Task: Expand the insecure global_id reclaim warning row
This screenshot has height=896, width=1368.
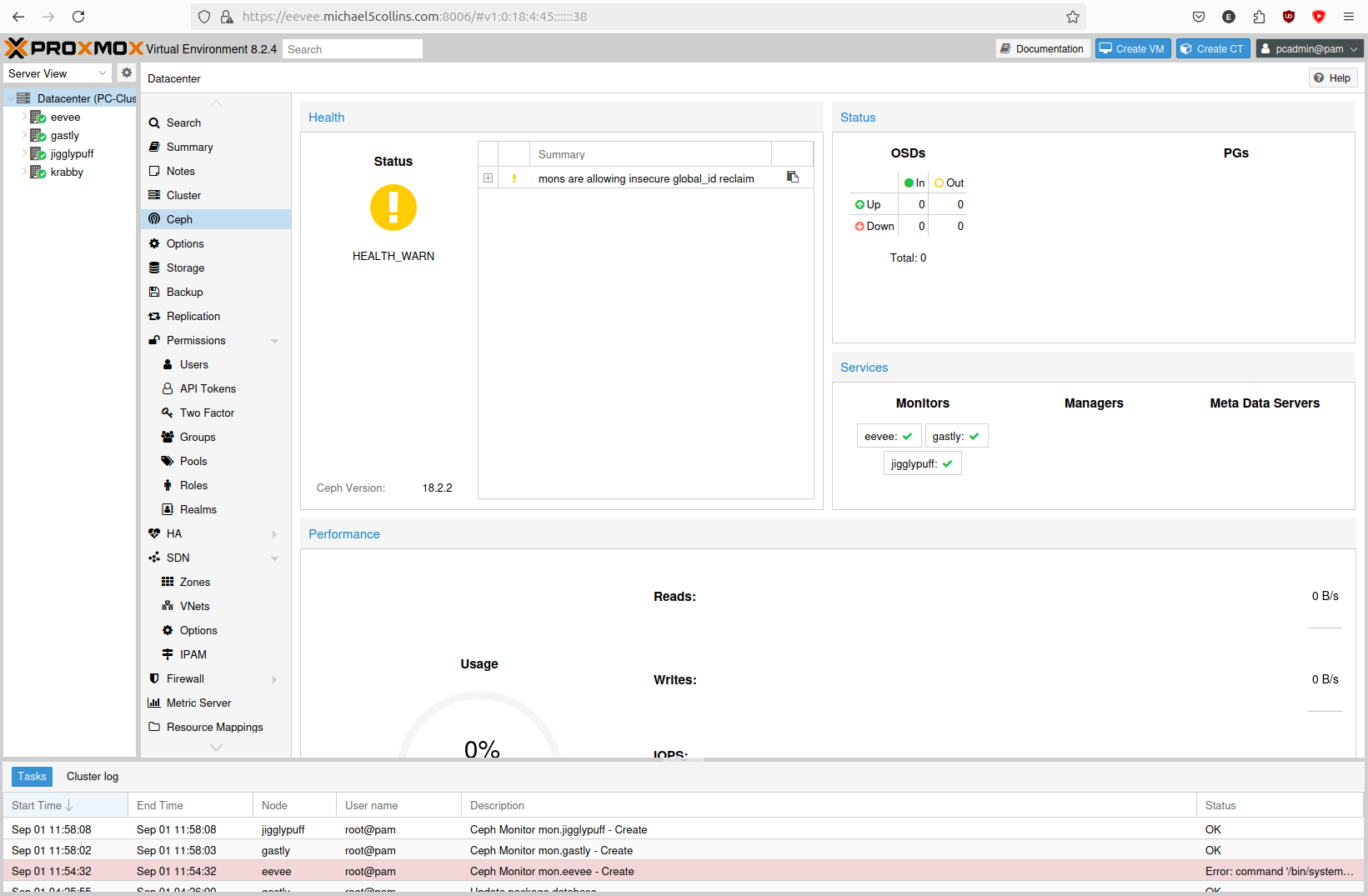Action: click(489, 178)
